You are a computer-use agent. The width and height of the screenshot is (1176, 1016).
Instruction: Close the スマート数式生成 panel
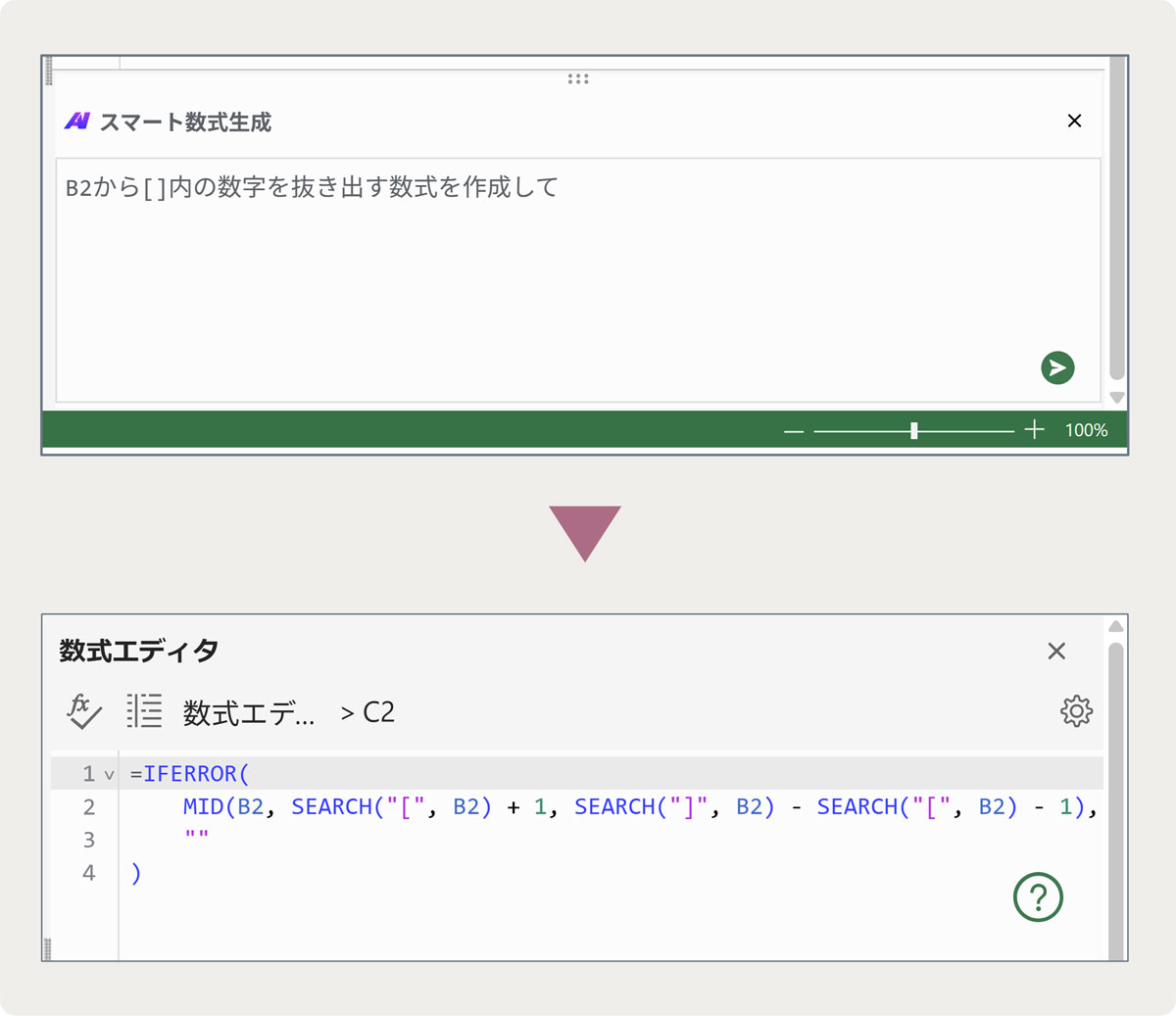pyautogui.click(x=1074, y=121)
